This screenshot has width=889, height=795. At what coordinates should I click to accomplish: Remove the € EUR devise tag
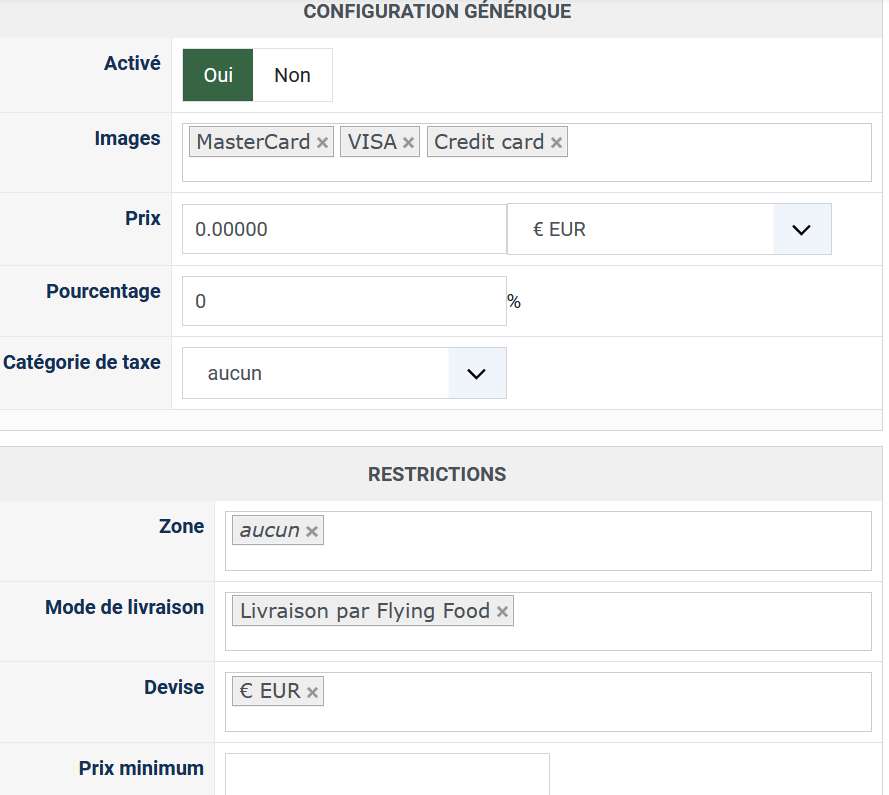pos(312,692)
